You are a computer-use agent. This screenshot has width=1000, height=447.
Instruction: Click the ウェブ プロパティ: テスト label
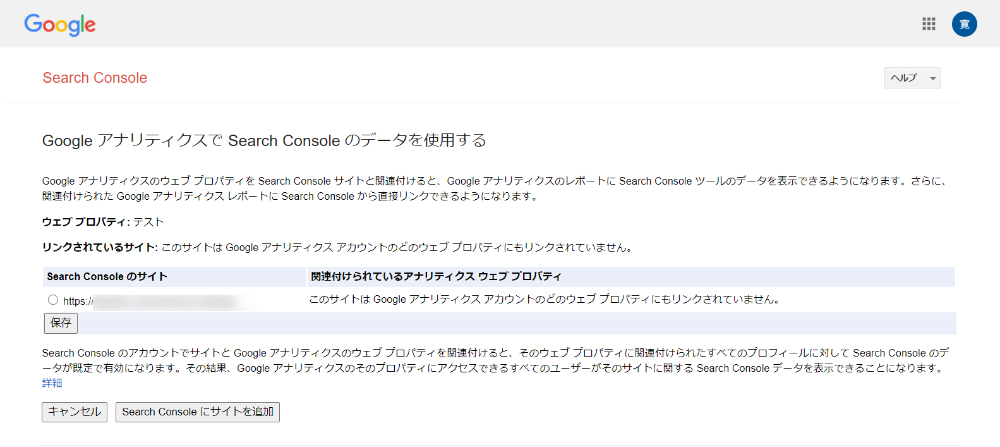103,222
